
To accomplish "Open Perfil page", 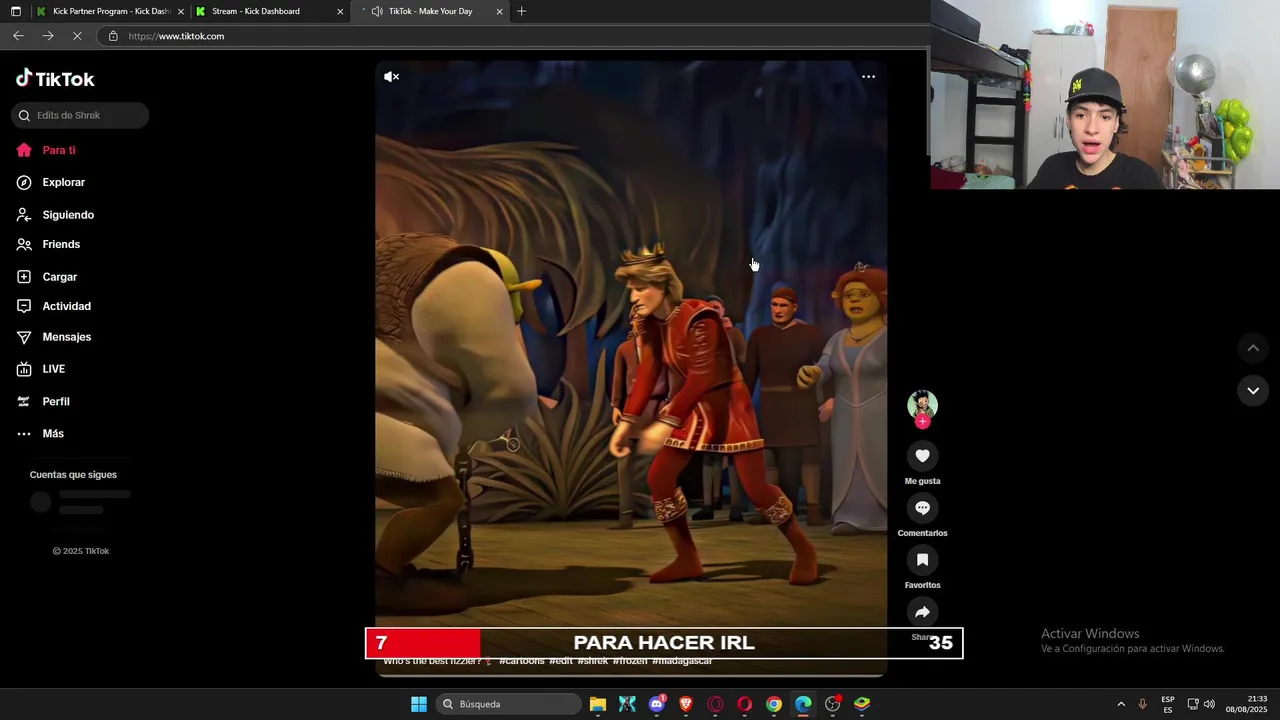I will coord(56,401).
